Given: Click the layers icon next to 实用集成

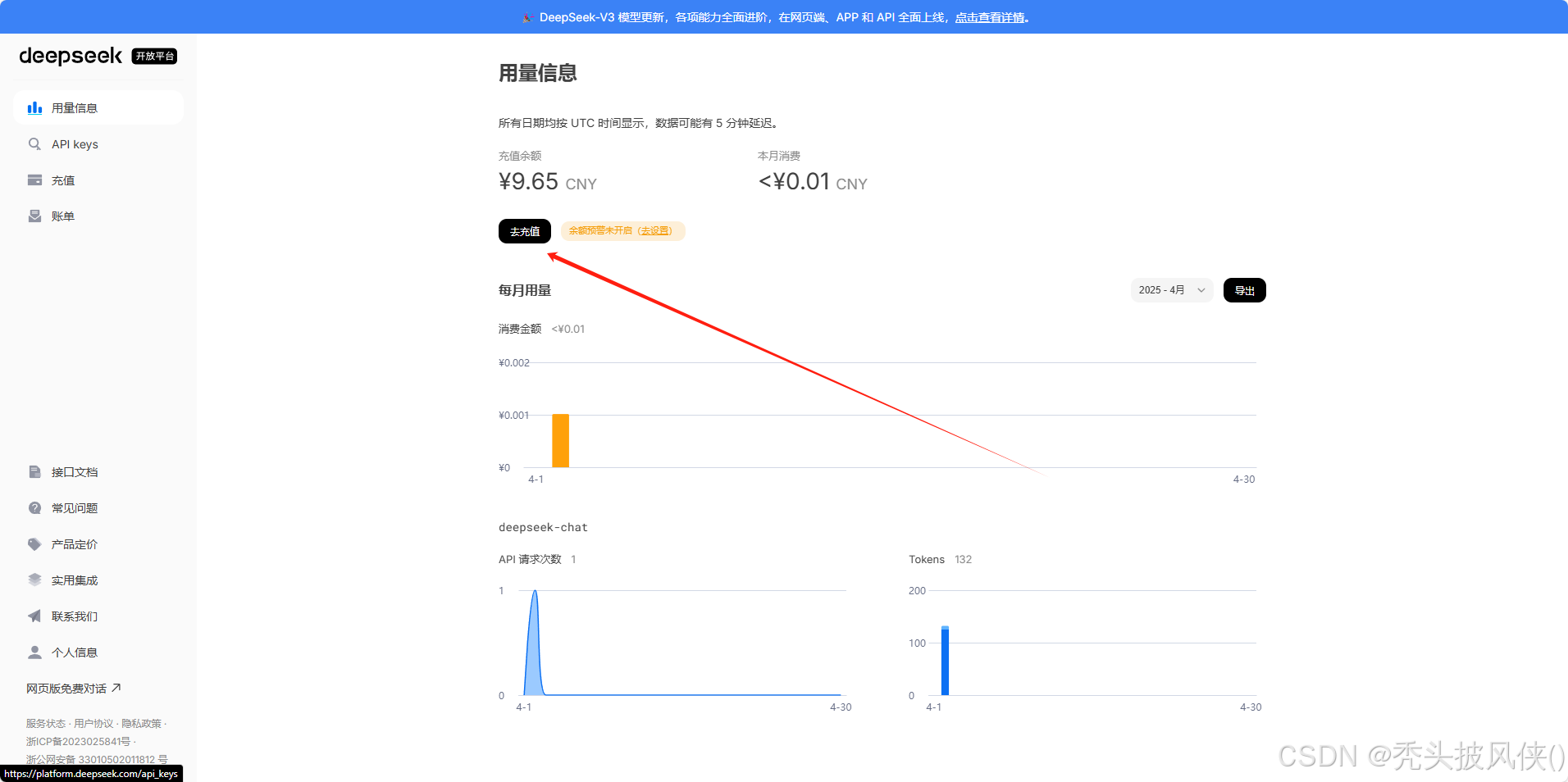Looking at the screenshot, I should coord(34,580).
